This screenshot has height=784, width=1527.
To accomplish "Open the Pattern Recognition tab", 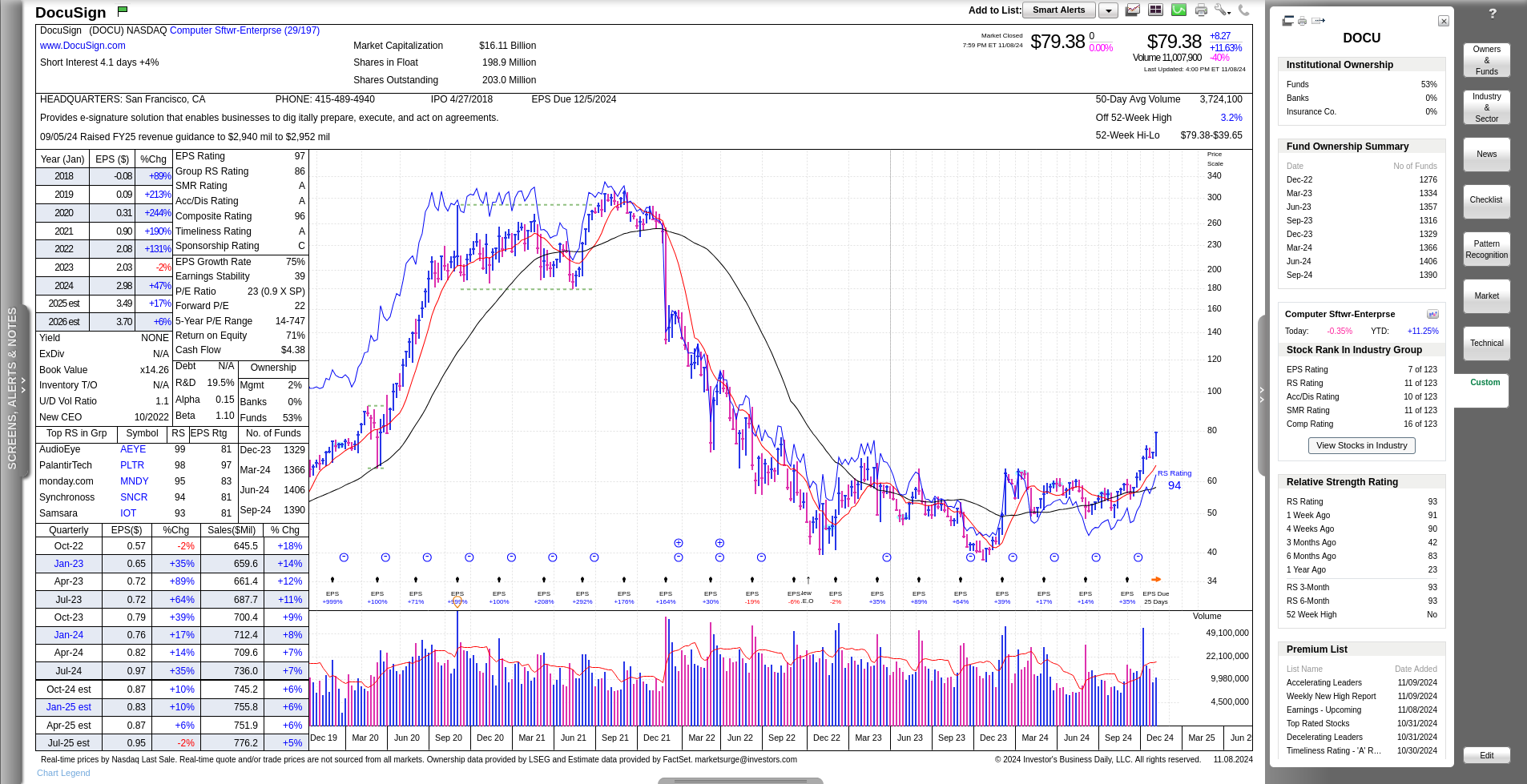I will click(x=1487, y=249).
